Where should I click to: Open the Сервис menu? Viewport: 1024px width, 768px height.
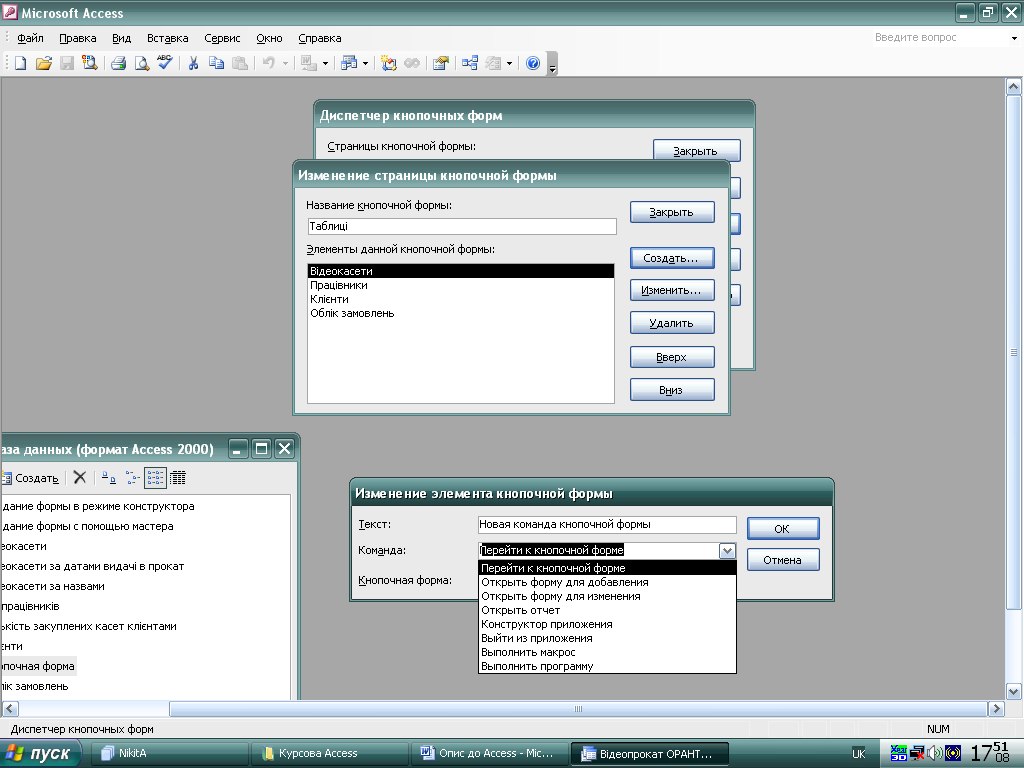tap(222, 38)
